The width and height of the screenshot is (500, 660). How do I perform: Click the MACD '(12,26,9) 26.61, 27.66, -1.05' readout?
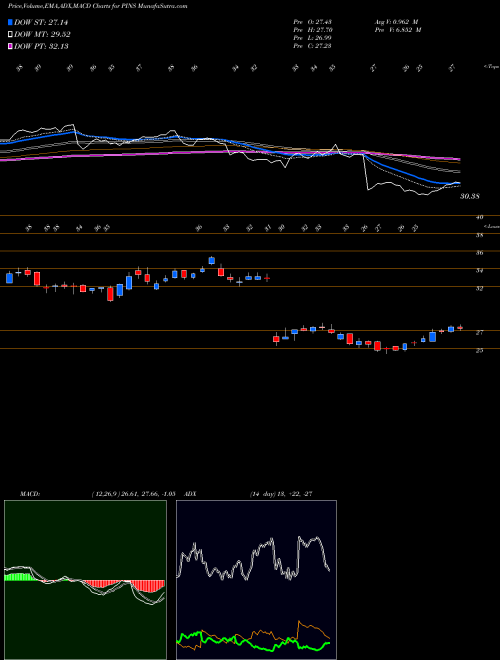[133, 494]
